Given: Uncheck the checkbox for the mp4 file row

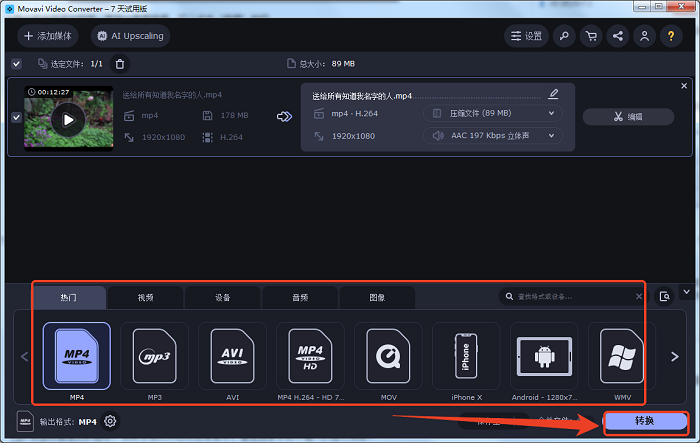Looking at the screenshot, I should 17,117.
